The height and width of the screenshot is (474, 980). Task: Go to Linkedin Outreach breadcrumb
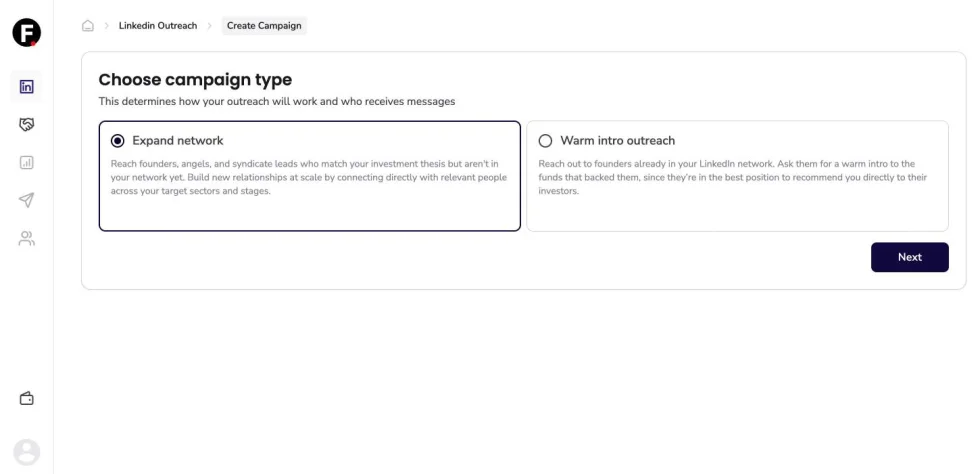[158, 26]
